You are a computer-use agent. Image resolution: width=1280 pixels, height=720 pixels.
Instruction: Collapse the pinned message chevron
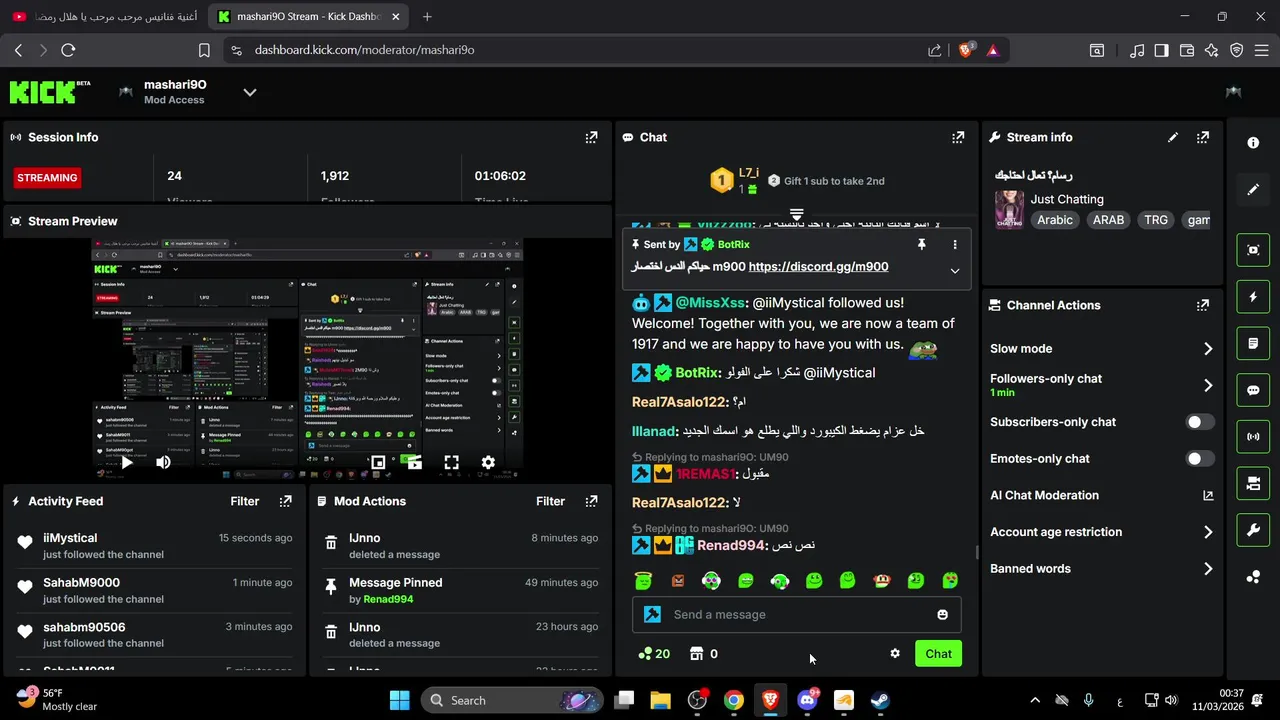(x=955, y=270)
